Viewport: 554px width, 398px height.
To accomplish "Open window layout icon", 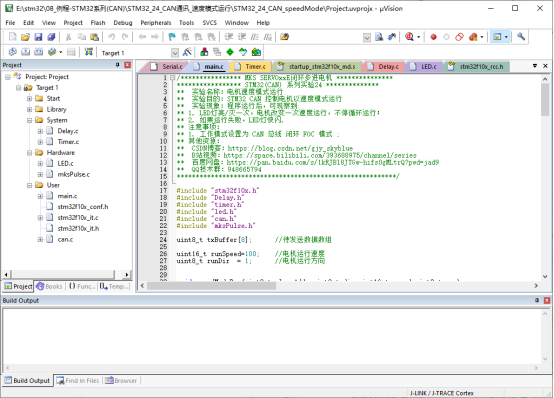I will (x=497, y=37).
